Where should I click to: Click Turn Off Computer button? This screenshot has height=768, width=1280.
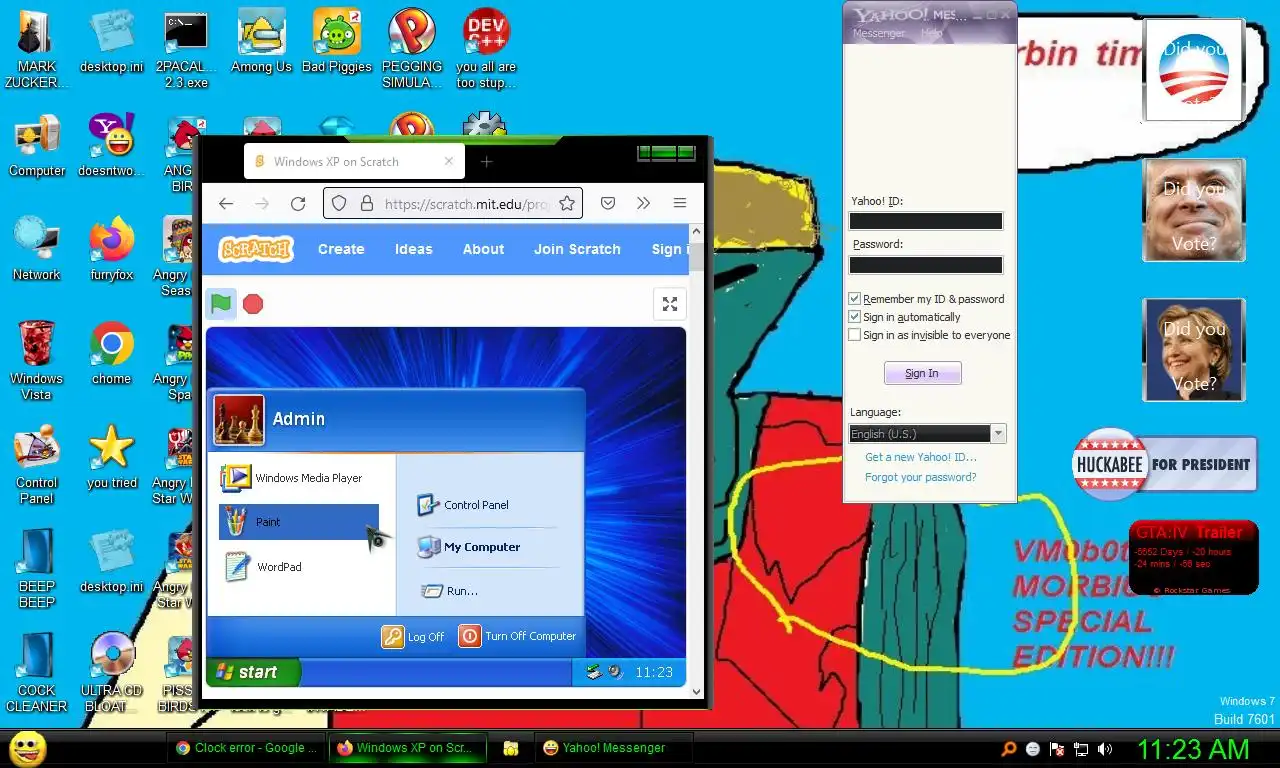(517, 636)
